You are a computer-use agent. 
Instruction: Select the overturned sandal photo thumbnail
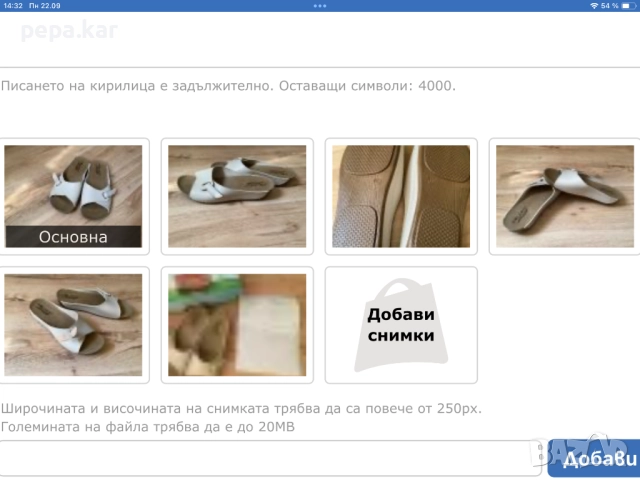point(565,196)
